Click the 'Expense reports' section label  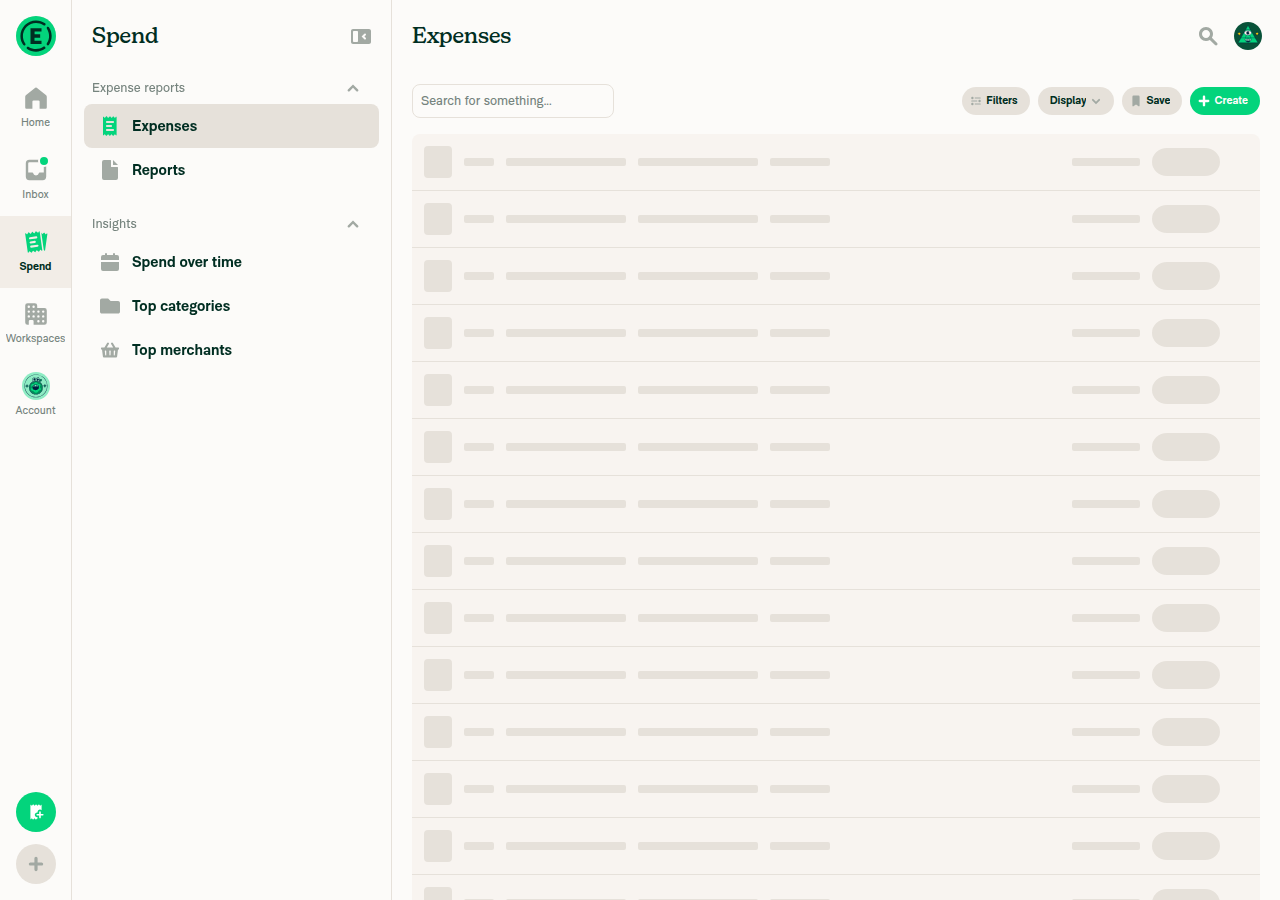[138, 88]
